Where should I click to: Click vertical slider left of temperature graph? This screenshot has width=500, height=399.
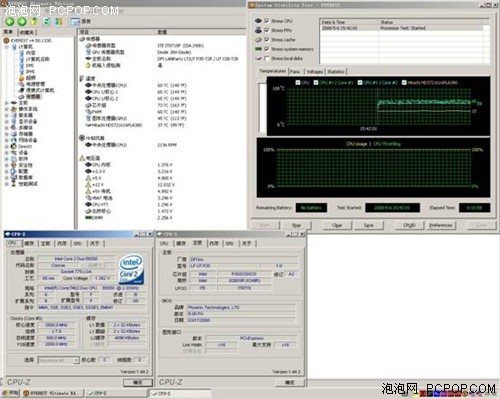coord(262,108)
